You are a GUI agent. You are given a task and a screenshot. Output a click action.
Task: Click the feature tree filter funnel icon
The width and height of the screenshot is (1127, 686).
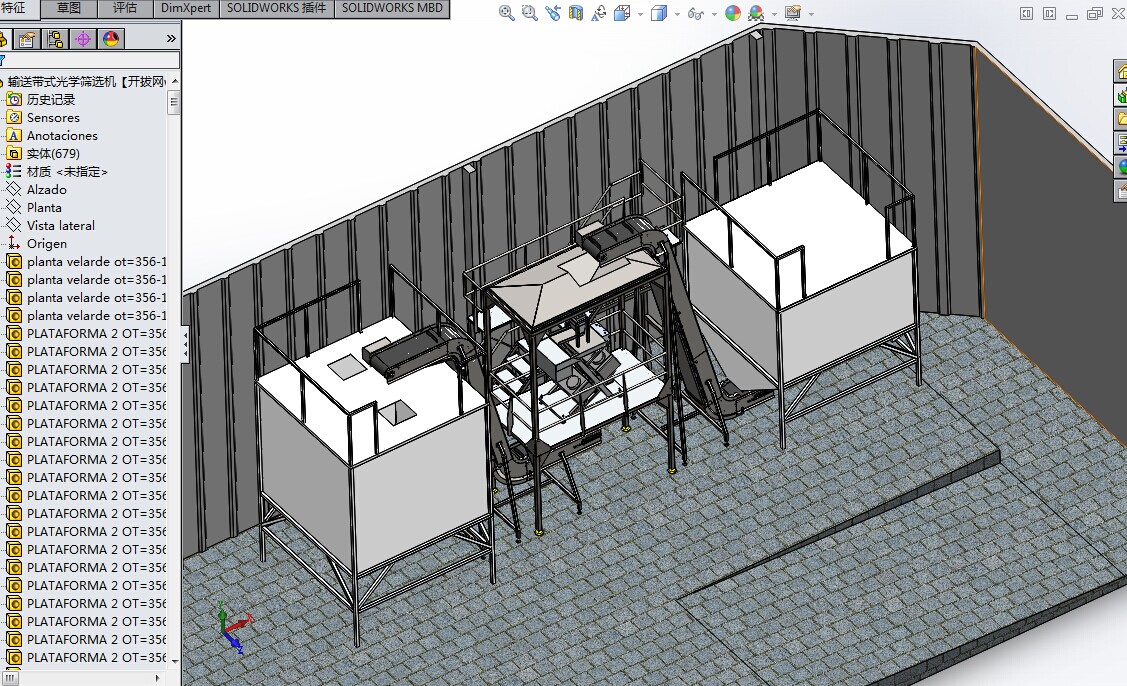2,60
